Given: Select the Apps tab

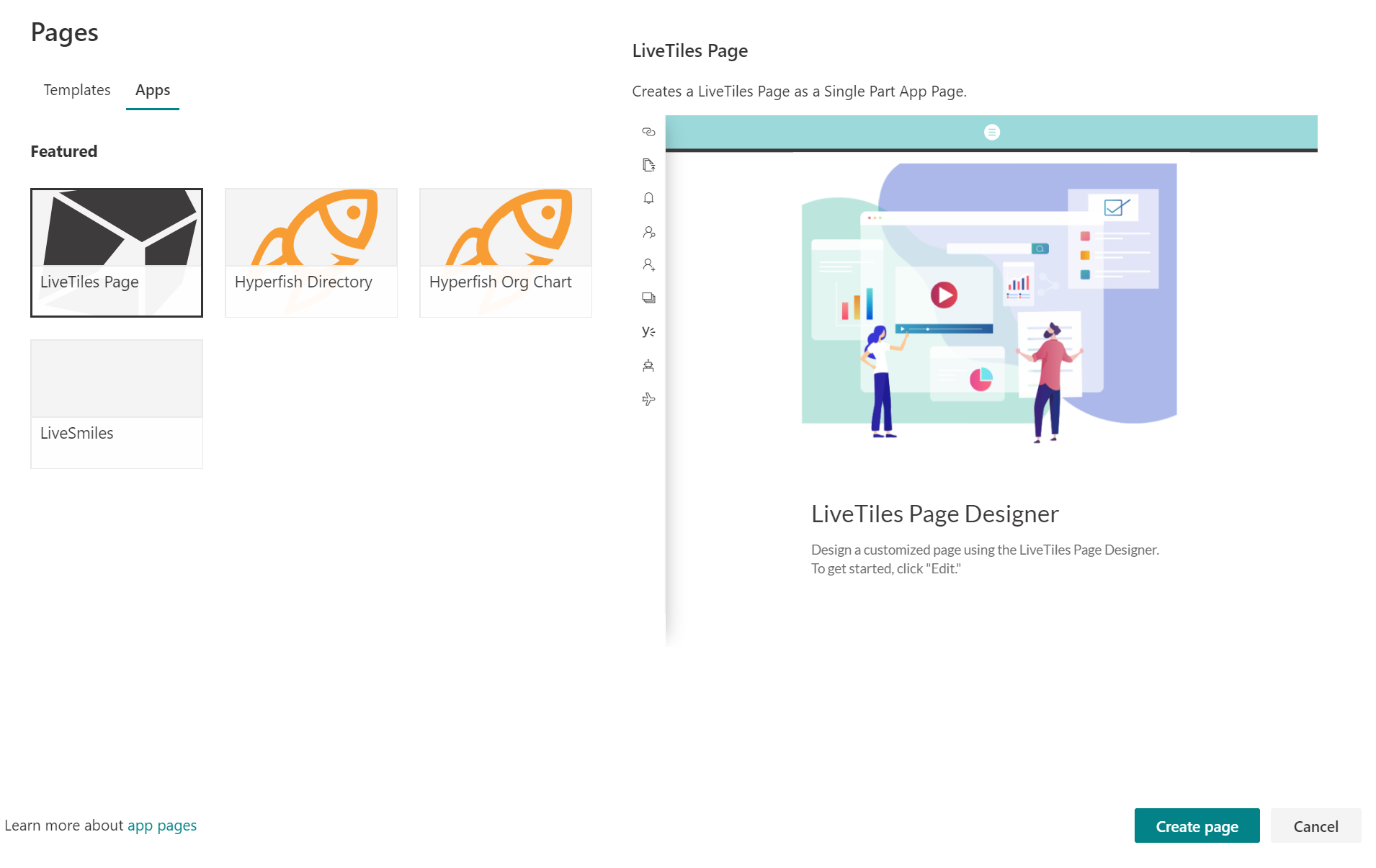Looking at the screenshot, I should pos(153,90).
